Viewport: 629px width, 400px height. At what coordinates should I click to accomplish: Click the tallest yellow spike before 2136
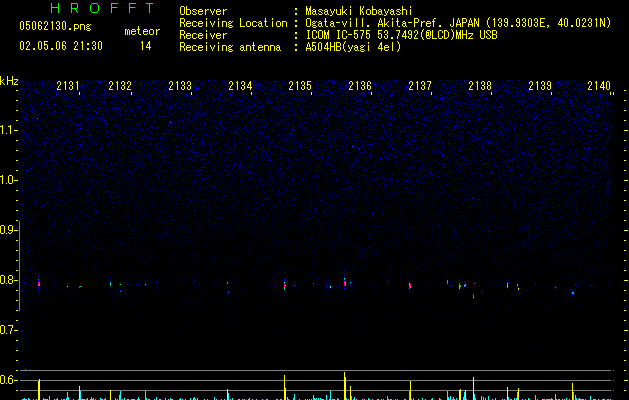[345, 386]
